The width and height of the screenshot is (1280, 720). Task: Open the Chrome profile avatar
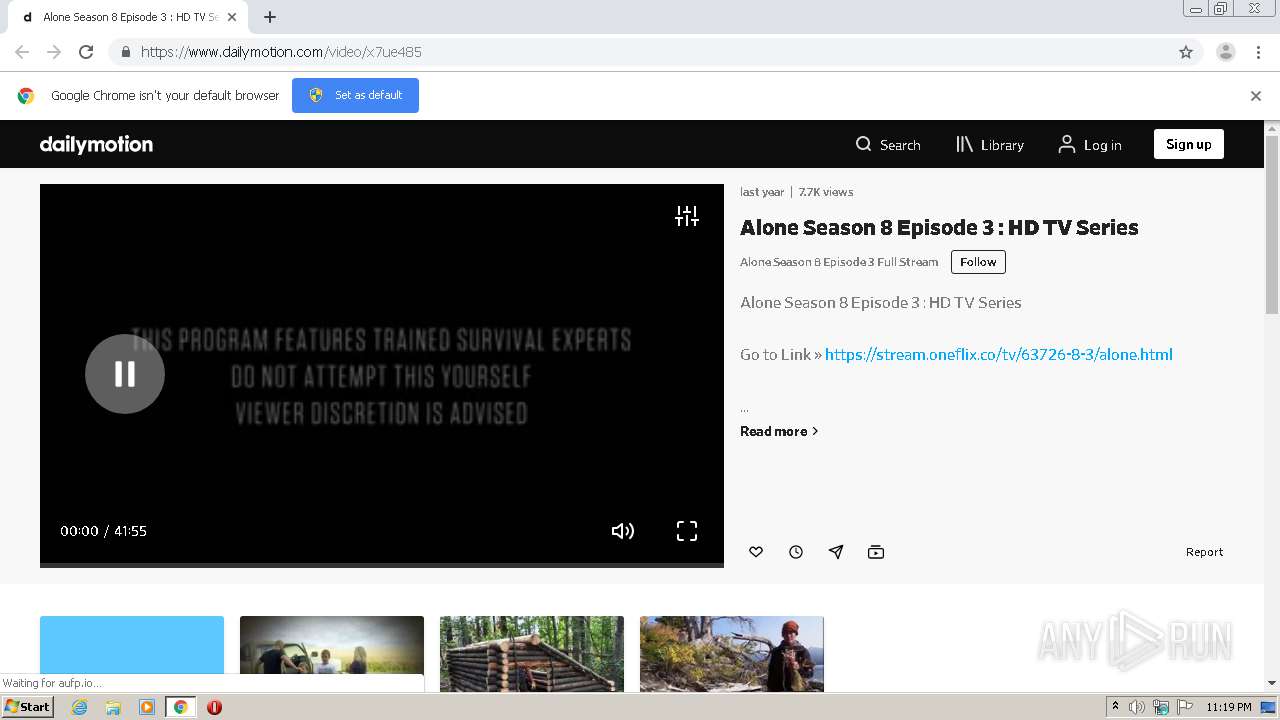[x=1226, y=52]
